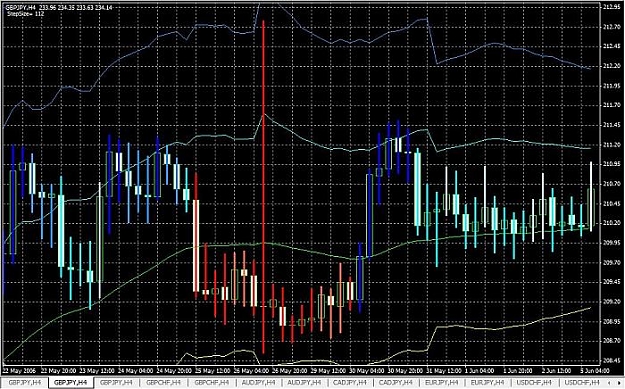
Task: Open the leftmost GBPJPY,H4 chart tab
Action: point(25,383)
